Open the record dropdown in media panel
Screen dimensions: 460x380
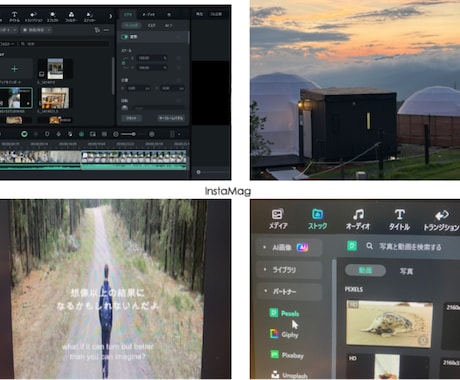(37, 30)
